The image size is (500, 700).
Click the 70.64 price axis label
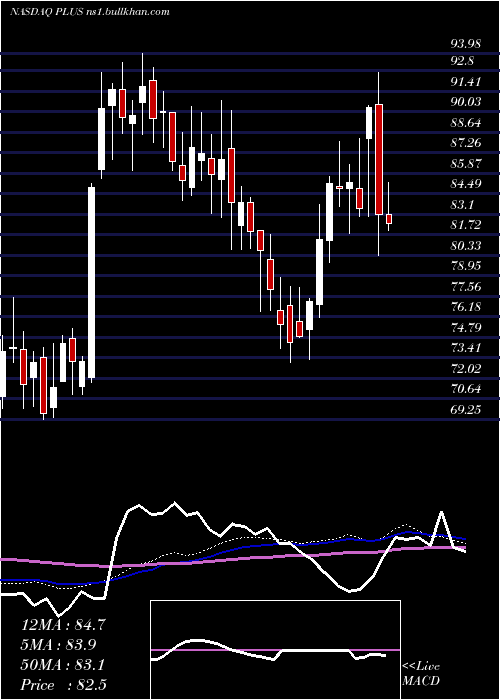[x=466, y=389]
